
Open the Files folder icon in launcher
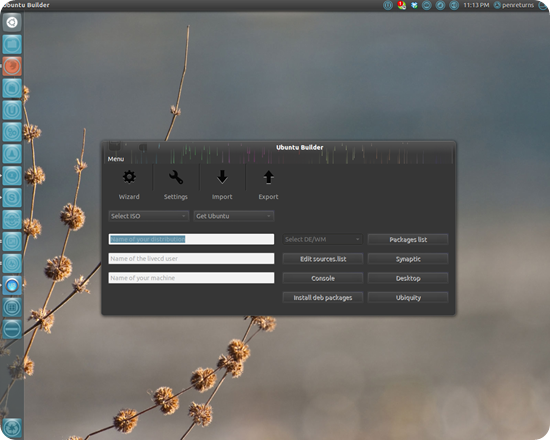[x=12, y=45]
